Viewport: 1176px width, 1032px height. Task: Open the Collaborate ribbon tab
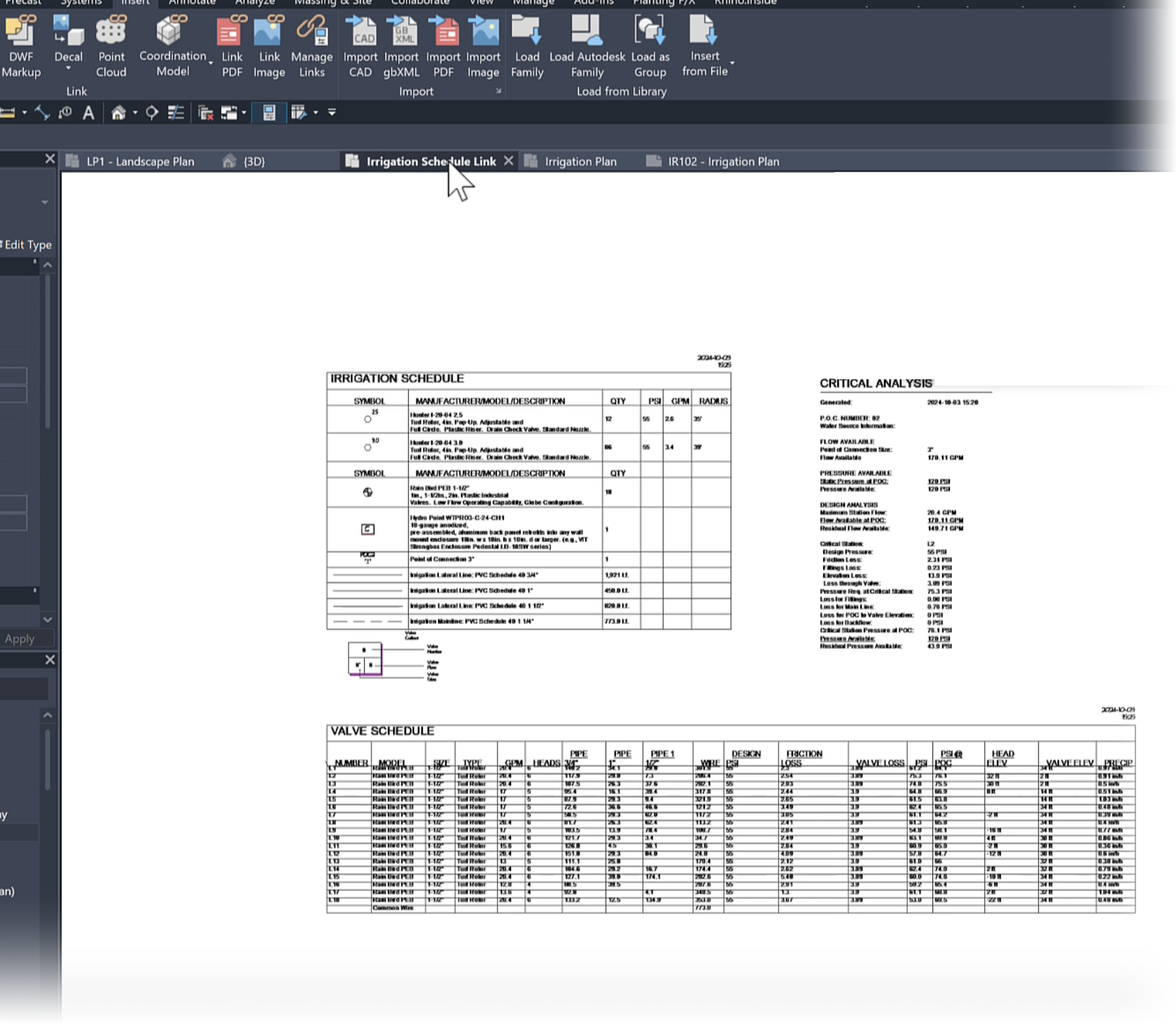pyautogui.click(x=420, y=3)
